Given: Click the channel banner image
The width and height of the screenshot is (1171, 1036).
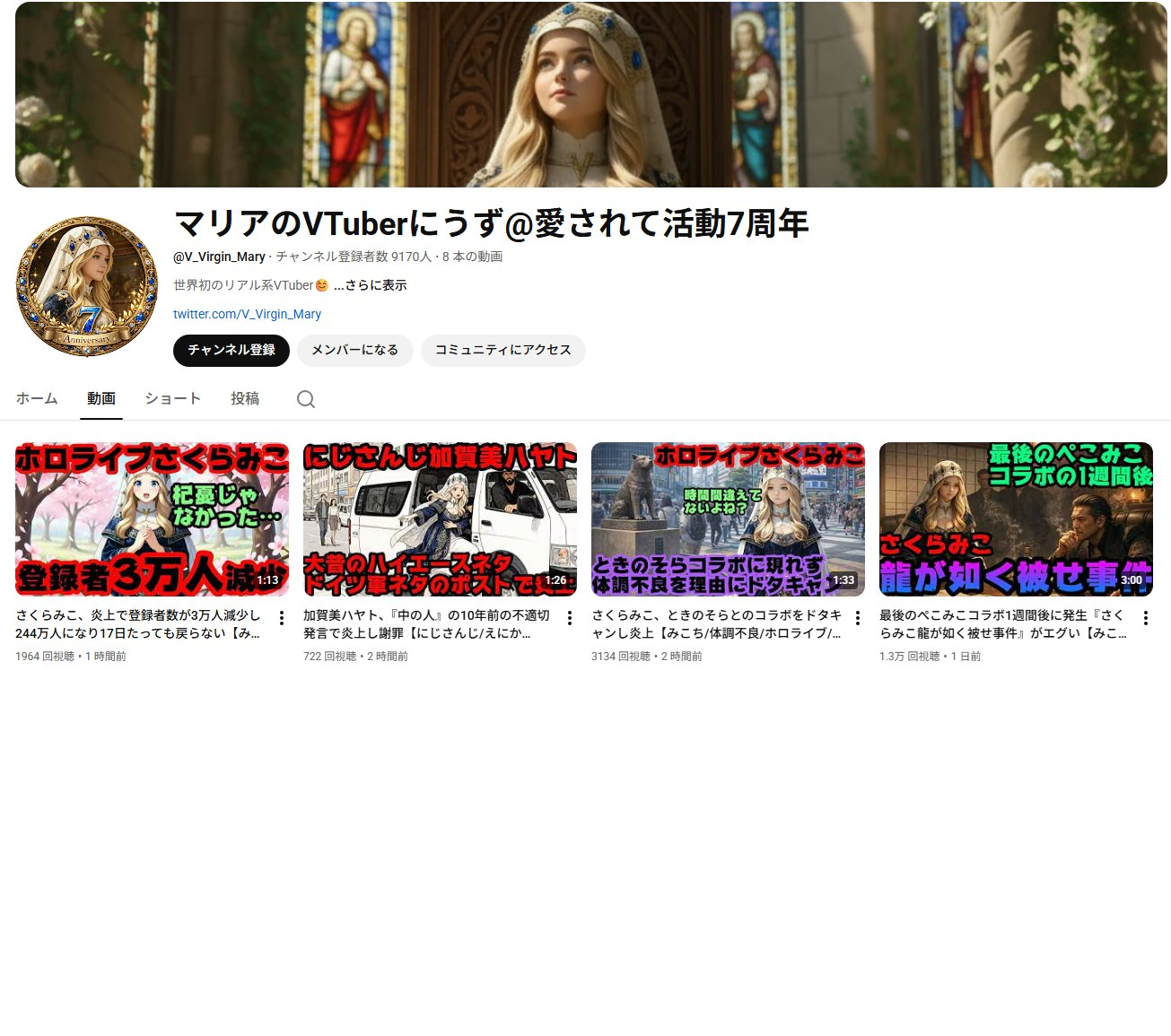Looking at the screenshot, I should coord(591,94).
